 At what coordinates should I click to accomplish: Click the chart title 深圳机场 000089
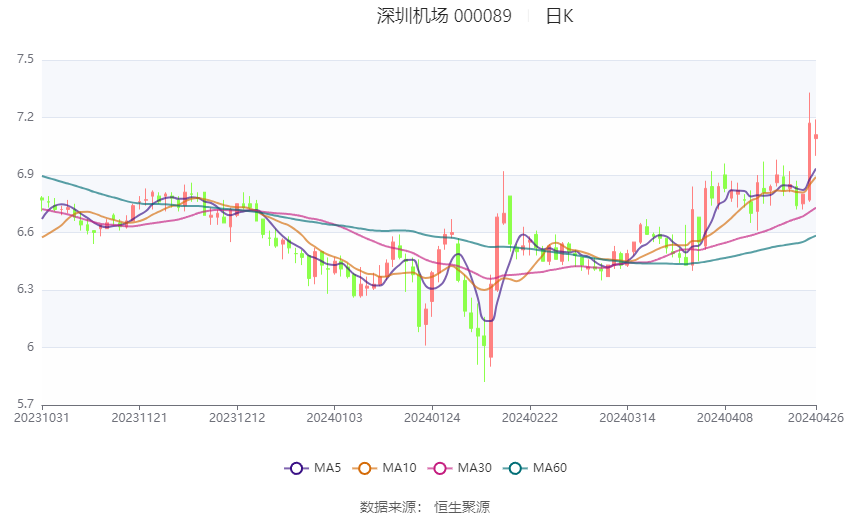tap(444, 16)
